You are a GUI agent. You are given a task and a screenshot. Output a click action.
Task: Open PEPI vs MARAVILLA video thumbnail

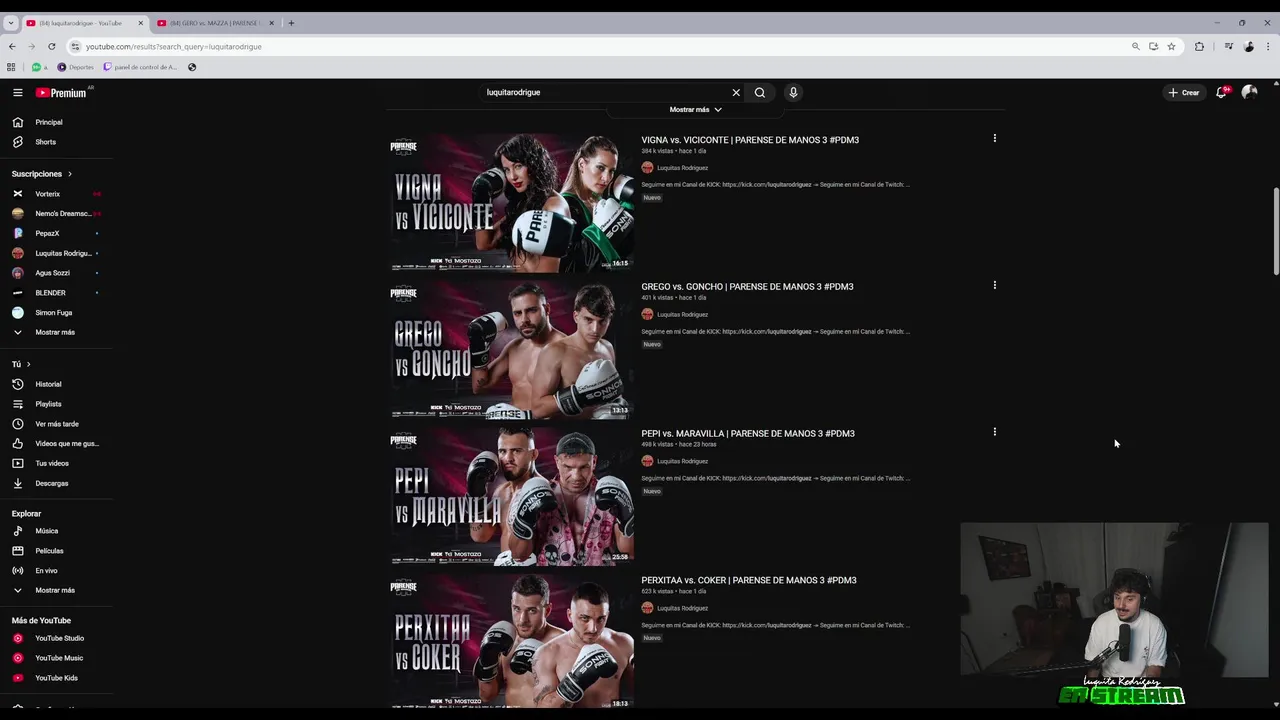[511, 497]
